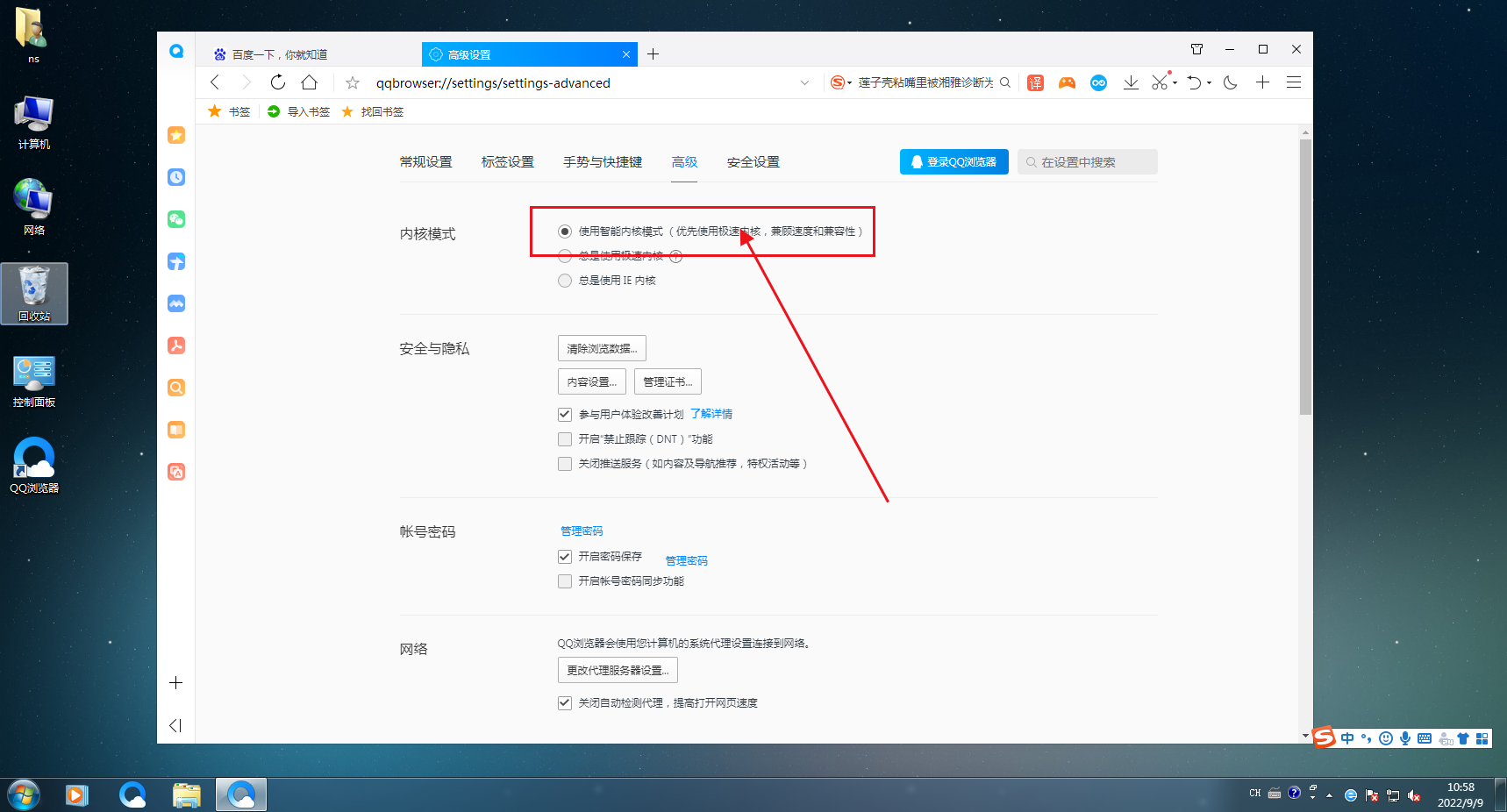Viewport: 1507px width, 812px height.
Task: Uncheck disable automatic proxy detection
Action: (x=565, y=703)
